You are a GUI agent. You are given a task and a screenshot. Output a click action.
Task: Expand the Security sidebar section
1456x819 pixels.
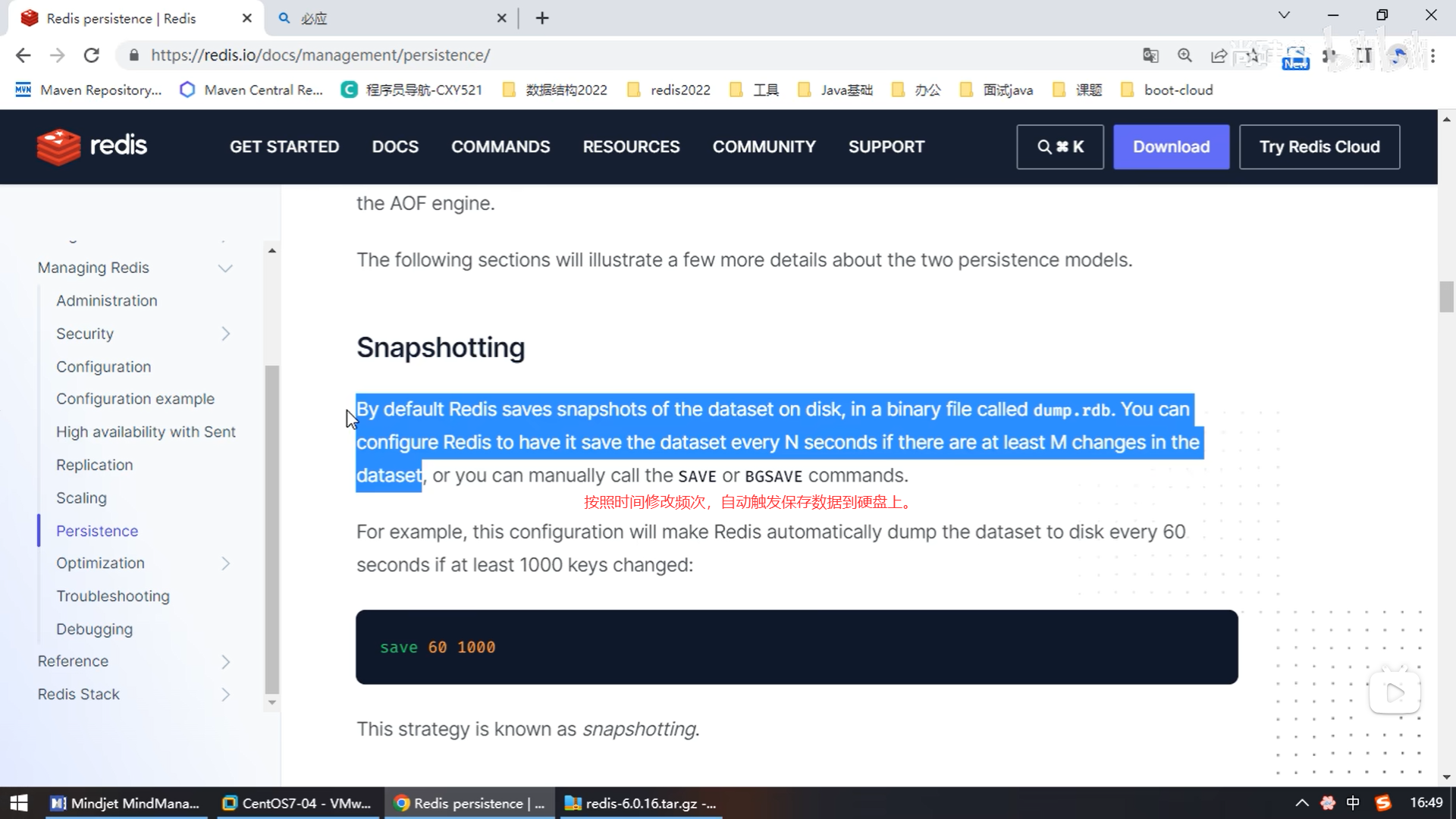coord(225,334)
